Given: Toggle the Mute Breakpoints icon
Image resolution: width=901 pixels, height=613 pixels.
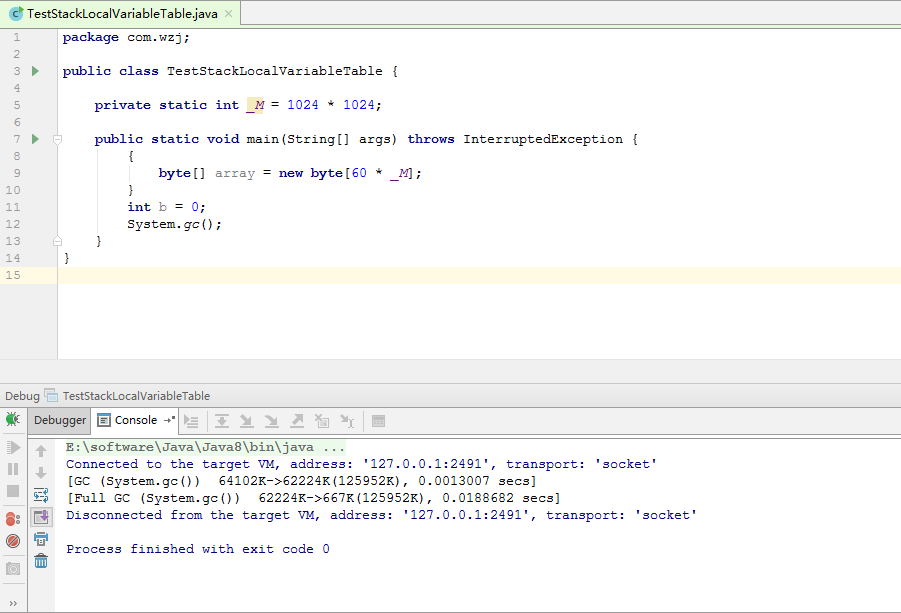Looking at the screenshot, I should 13,541.
